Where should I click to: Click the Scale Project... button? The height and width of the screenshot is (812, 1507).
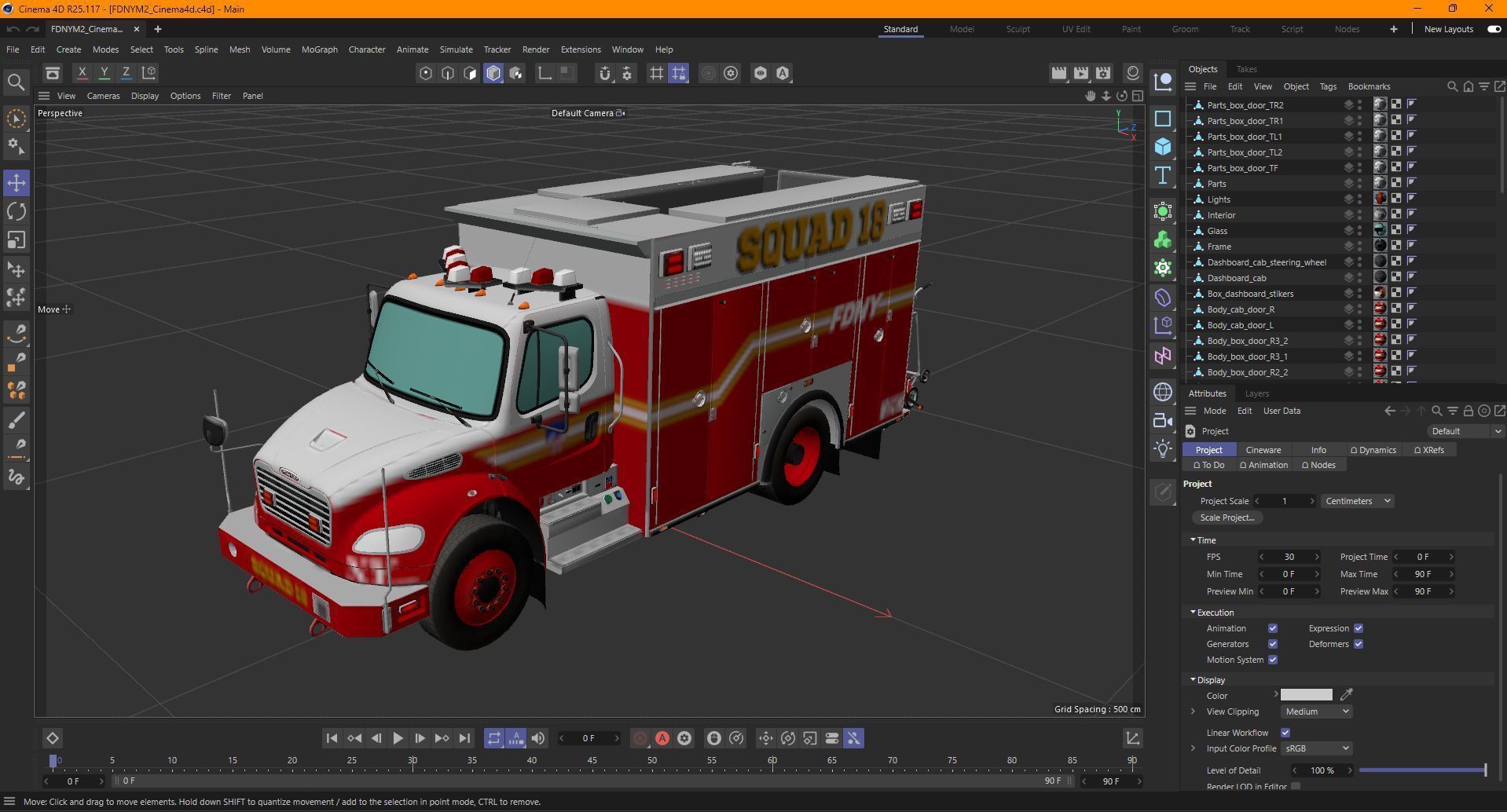click(1226, 518)
